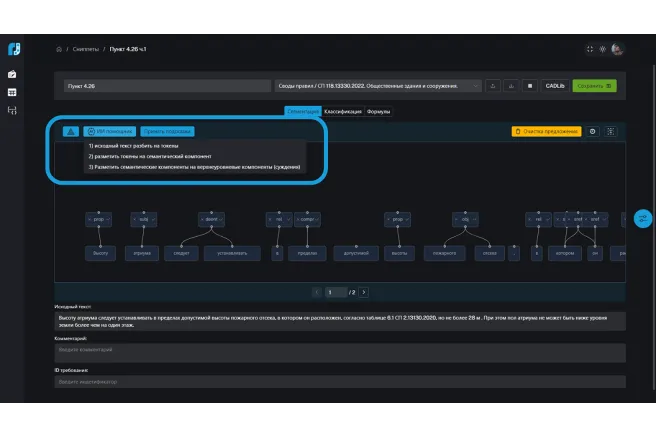Viewport: 656px width, 436px height.
Task: Click the download icon next to CADLib
Action: (x=511, y=86)
